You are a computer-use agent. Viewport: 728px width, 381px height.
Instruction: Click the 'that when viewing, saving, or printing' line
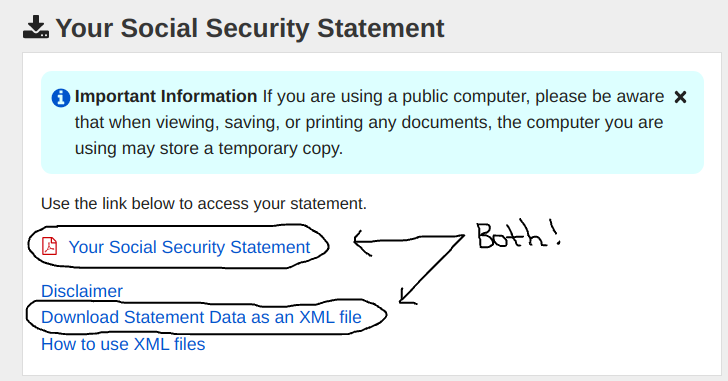219,123
